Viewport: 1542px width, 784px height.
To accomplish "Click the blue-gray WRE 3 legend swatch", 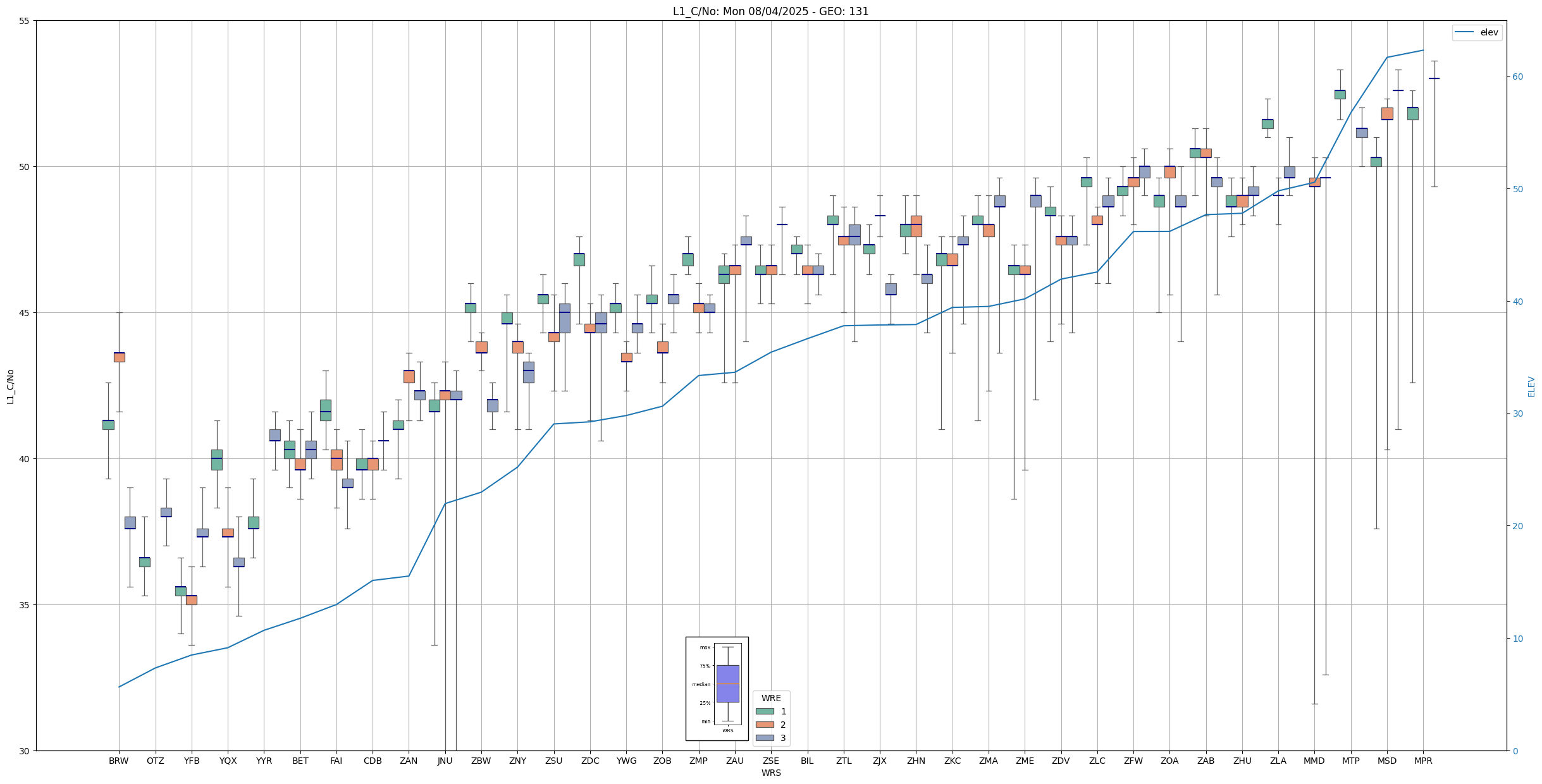I will (765, 738).
